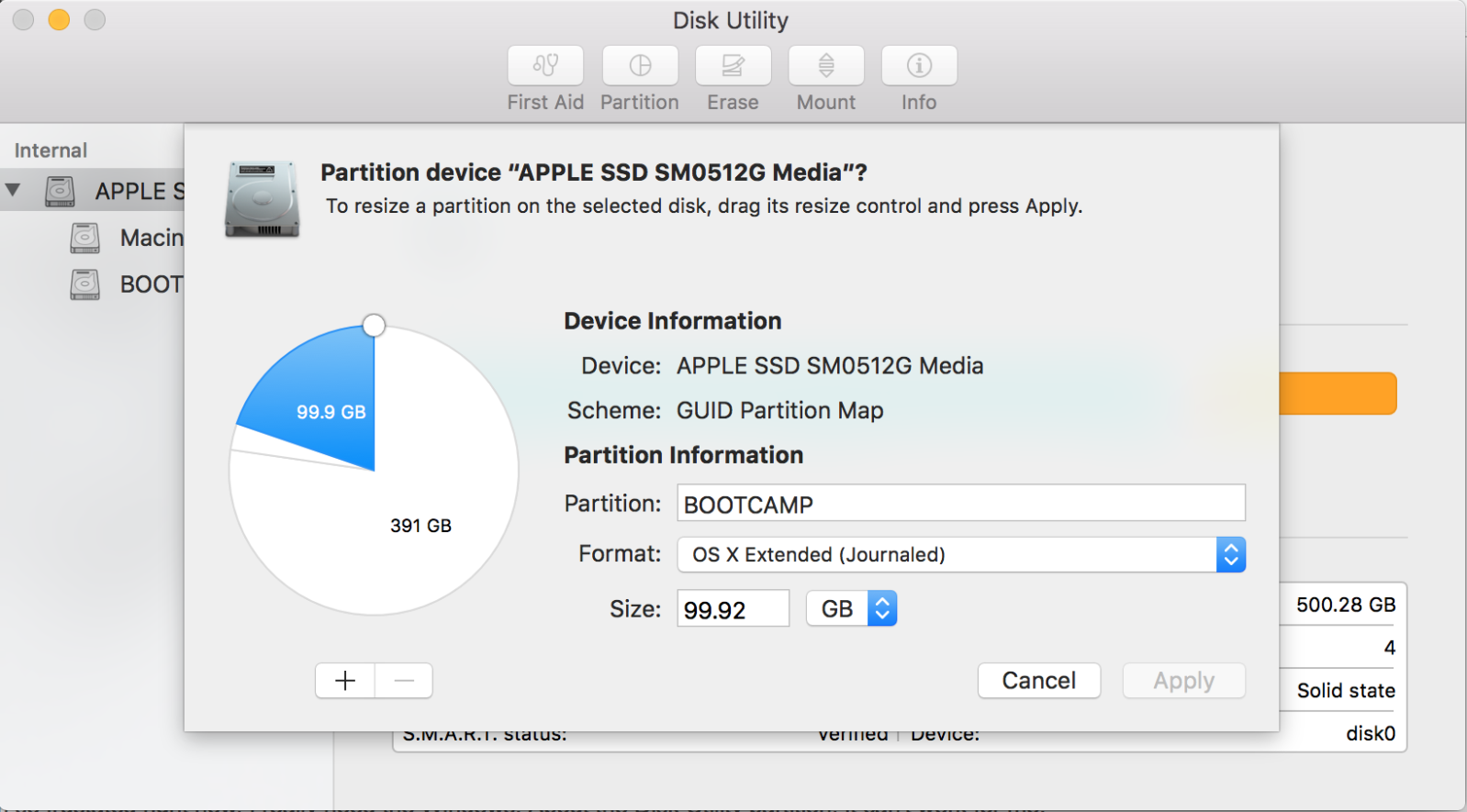This screenshot has height=812, width=1467.
Task: Remove partition with the minus button
Action: click(404, 681)
